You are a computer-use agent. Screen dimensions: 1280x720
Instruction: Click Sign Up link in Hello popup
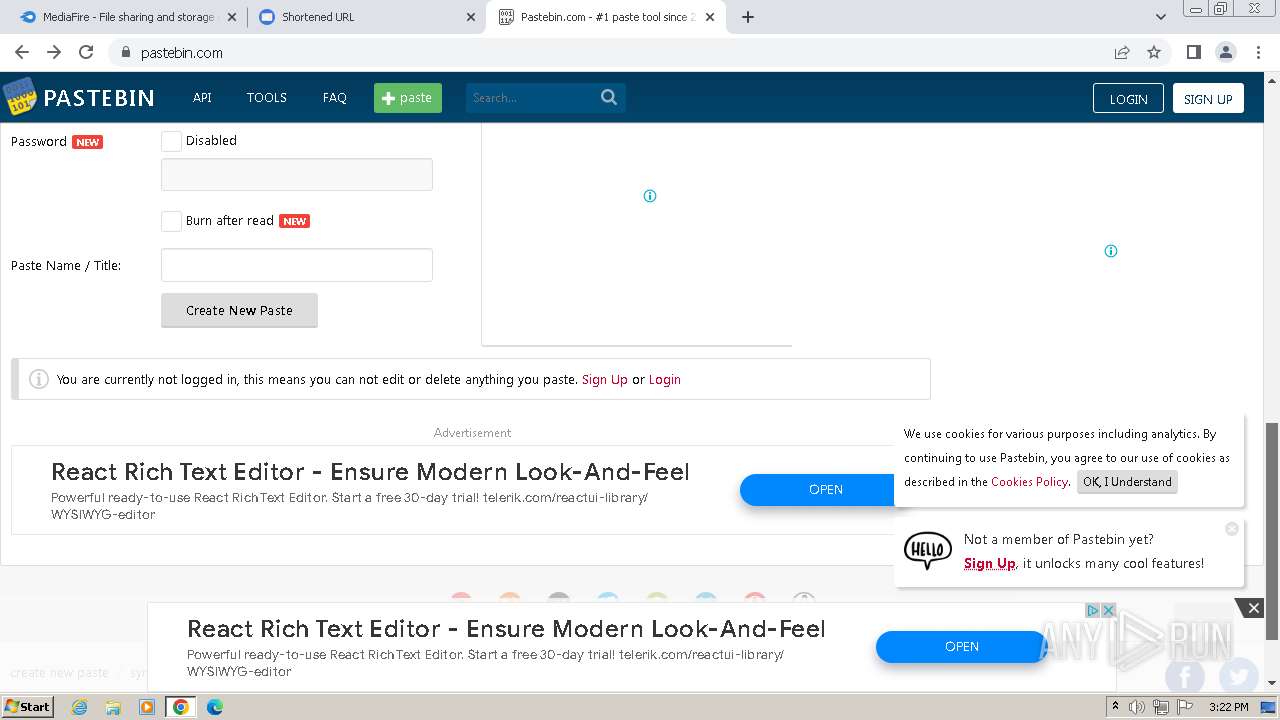click(990, 563)
